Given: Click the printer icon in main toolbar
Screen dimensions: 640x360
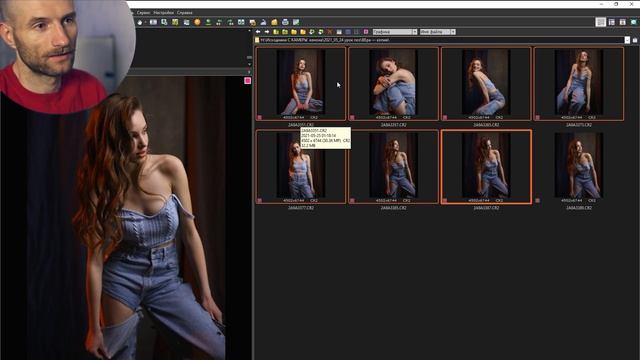Looking at the screenshot, I should (285, 22).
